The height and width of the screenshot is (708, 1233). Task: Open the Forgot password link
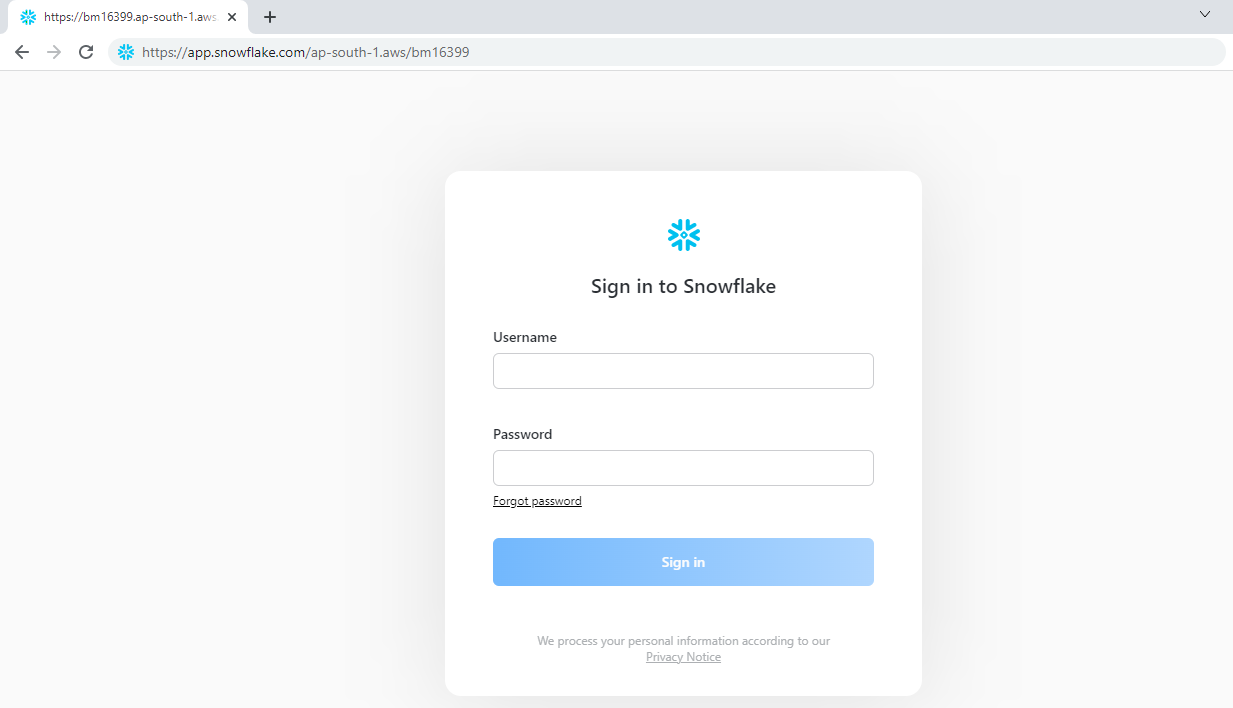(x=537, y=501)
